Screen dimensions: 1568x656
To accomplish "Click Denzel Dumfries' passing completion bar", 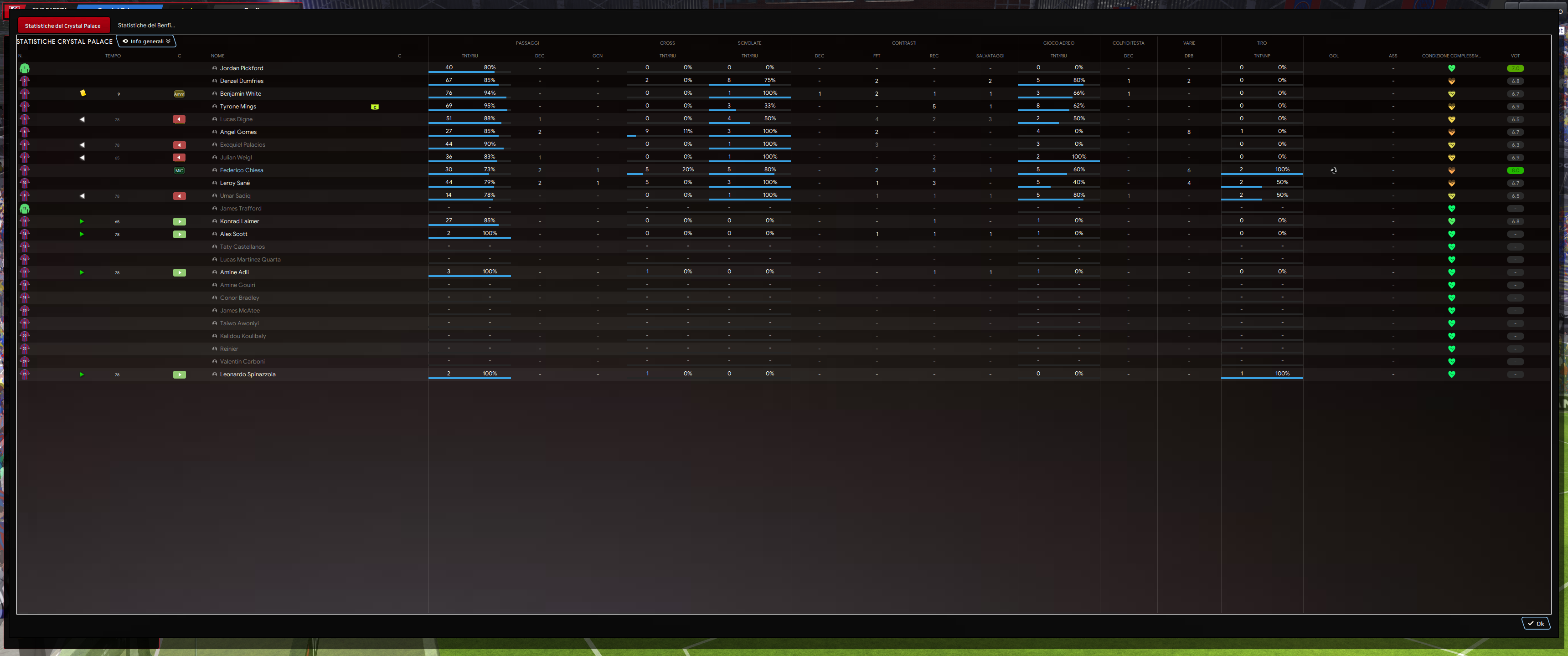I will point(469,85).
